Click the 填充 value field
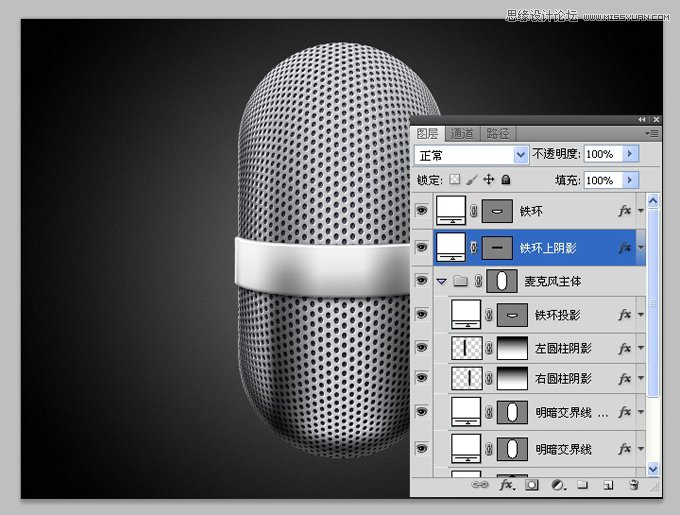Viewport: 680px width, 515px height. (x=603, y=180)
